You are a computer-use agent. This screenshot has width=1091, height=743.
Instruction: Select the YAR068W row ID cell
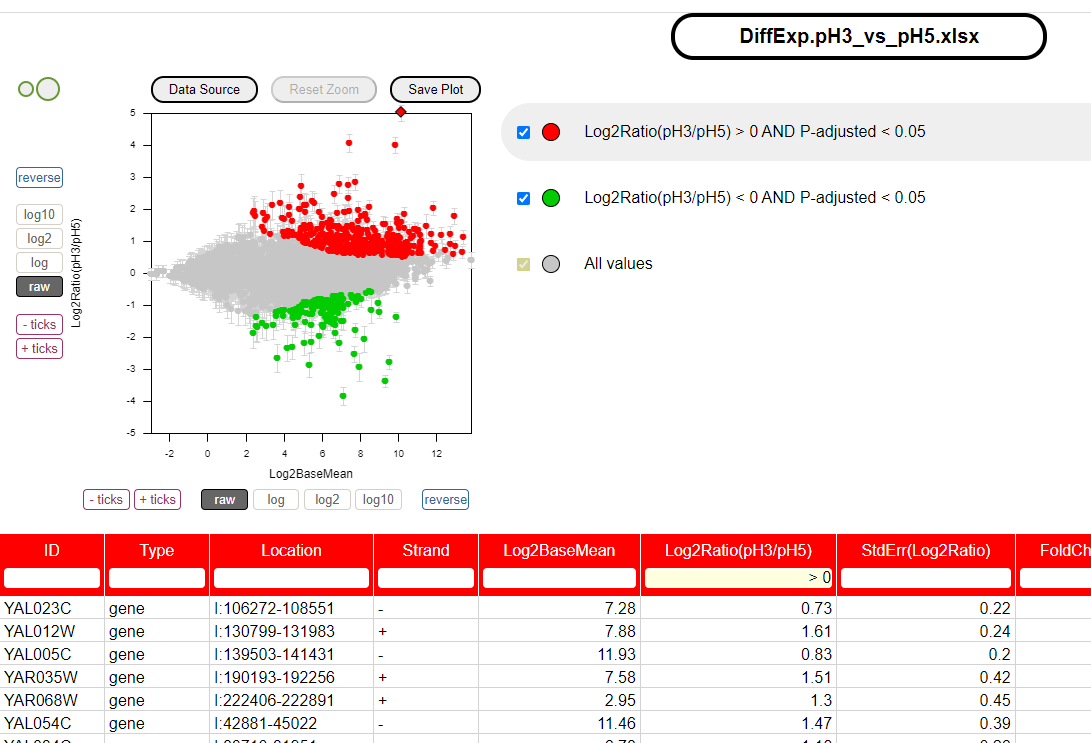pos(52,700)
